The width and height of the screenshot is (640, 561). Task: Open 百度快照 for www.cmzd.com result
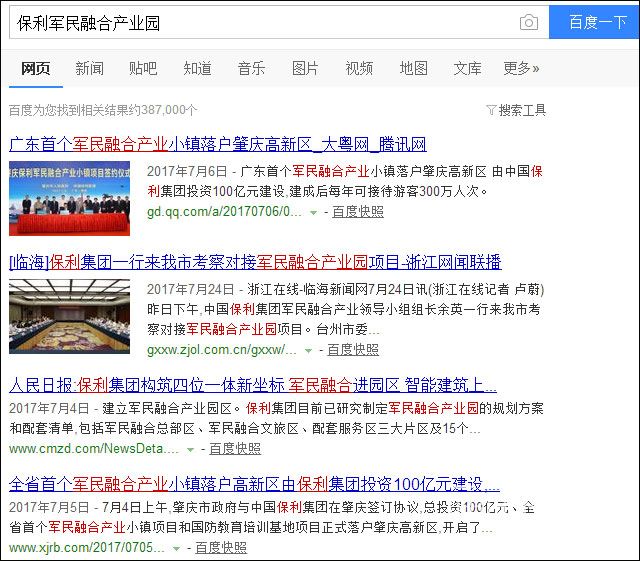(235, 449)
